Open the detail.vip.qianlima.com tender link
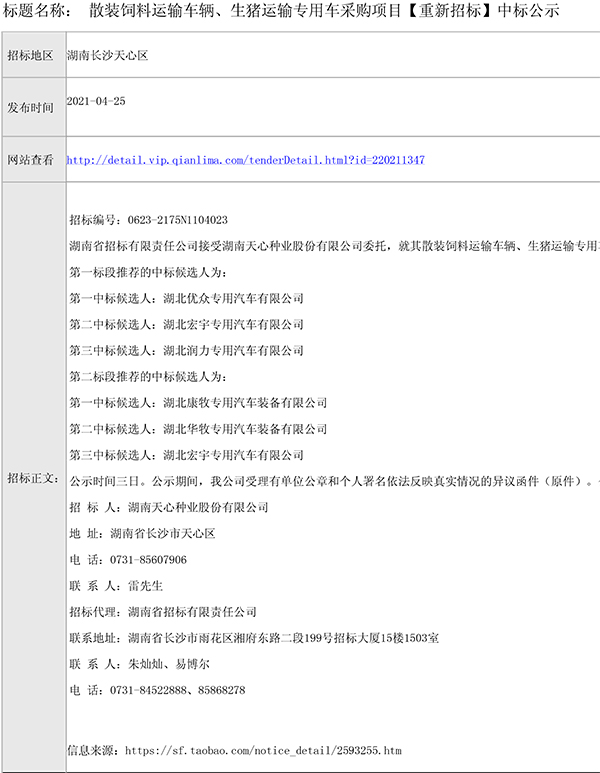The image size is (600, 773). tap(246, 160)
